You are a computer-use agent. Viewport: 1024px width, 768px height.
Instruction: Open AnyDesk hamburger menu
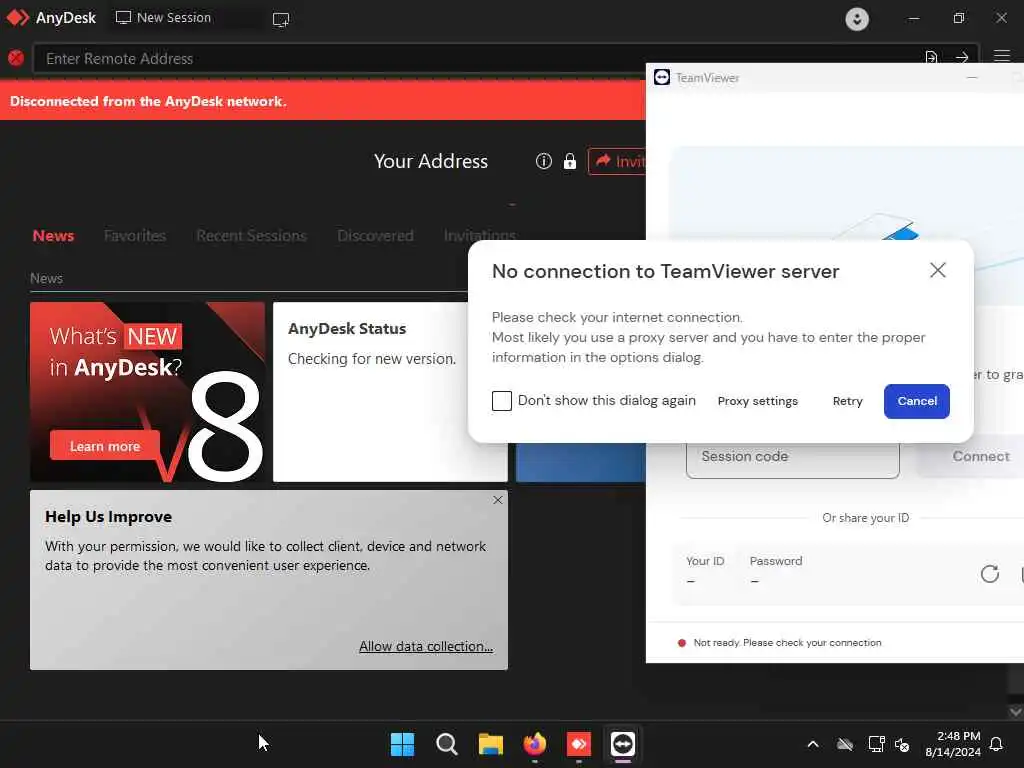tap(1002, 56)
